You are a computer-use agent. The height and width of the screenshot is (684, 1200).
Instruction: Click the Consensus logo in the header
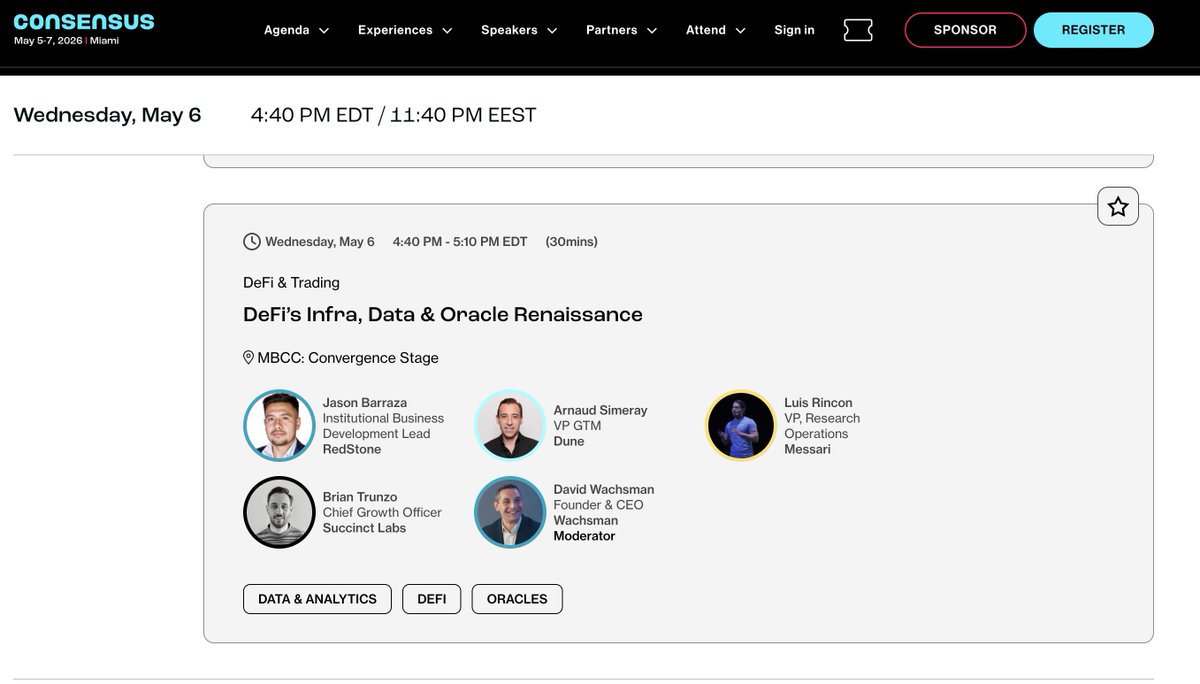[x=84, y=22]
